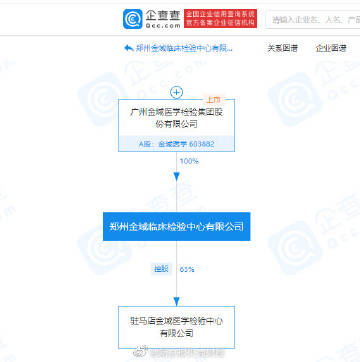Open the 郑州金域临床检验中心有限... header link

pos(184,48)
